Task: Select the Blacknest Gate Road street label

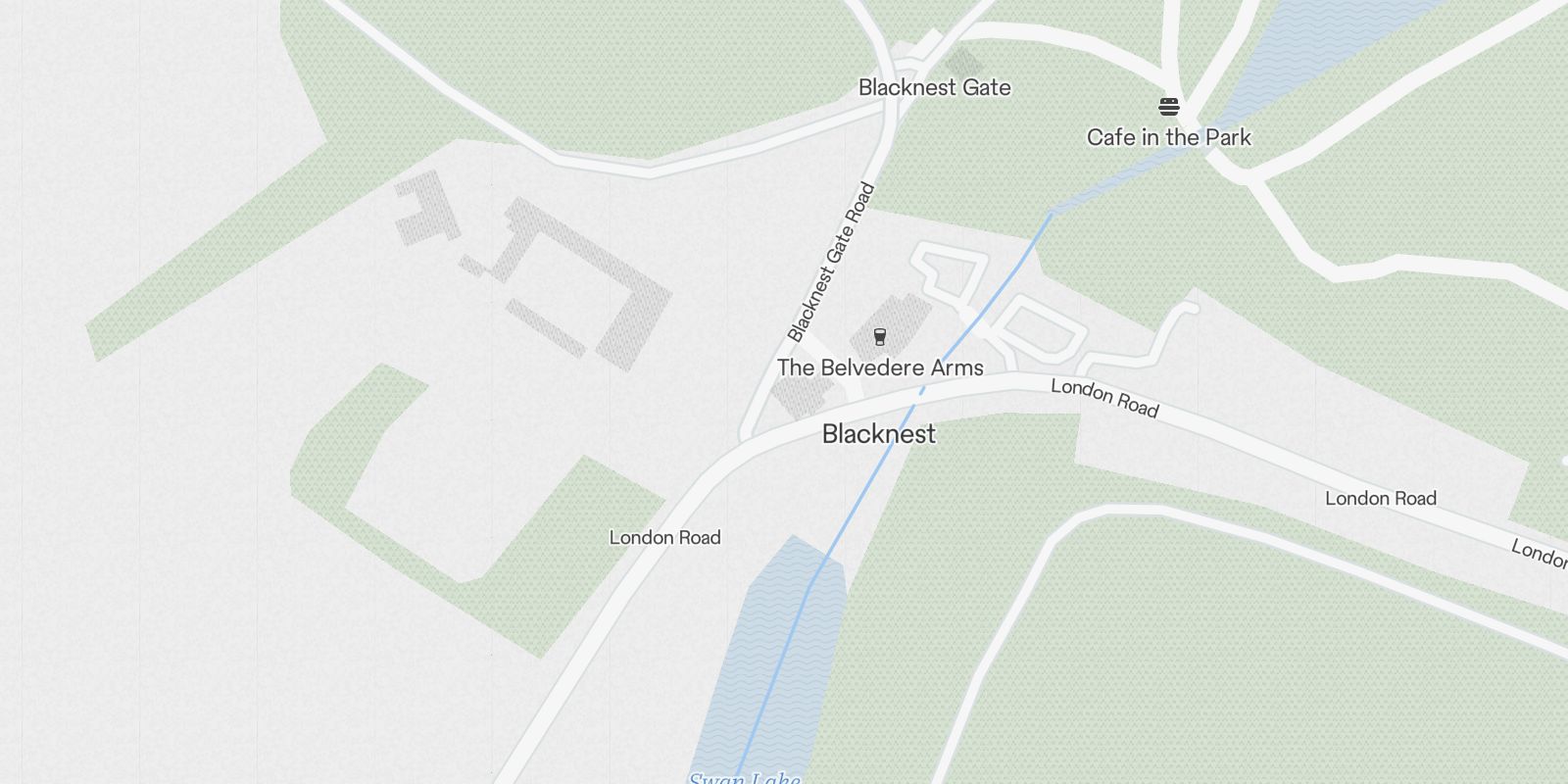Action: [x=830, y=262]
